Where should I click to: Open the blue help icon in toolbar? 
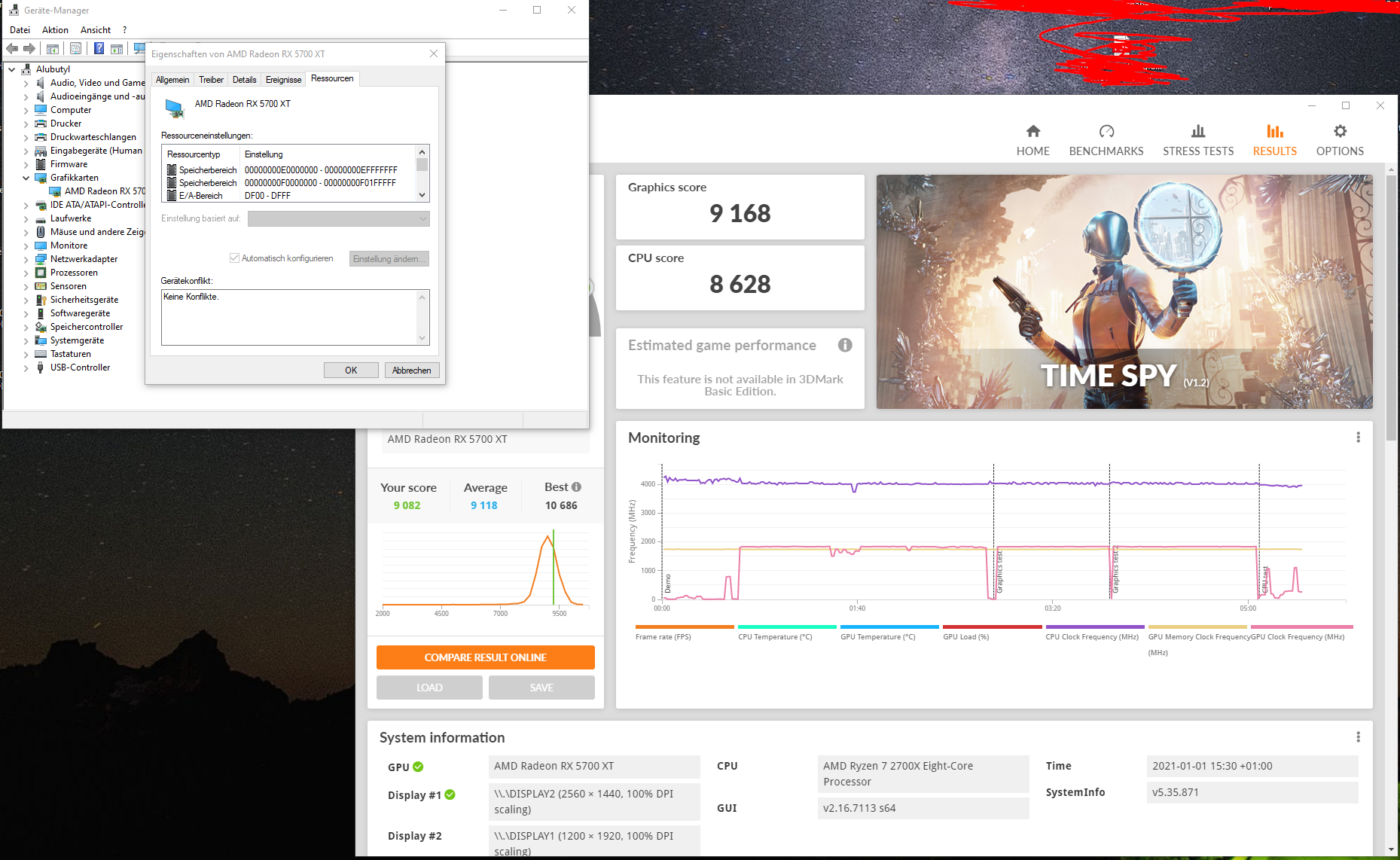coord(99,49)
